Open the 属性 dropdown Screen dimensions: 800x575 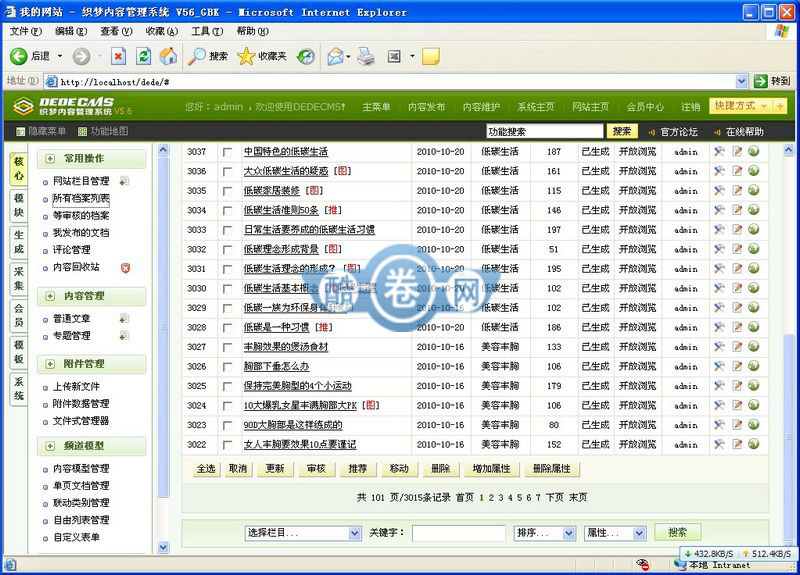tap(615, 533)
